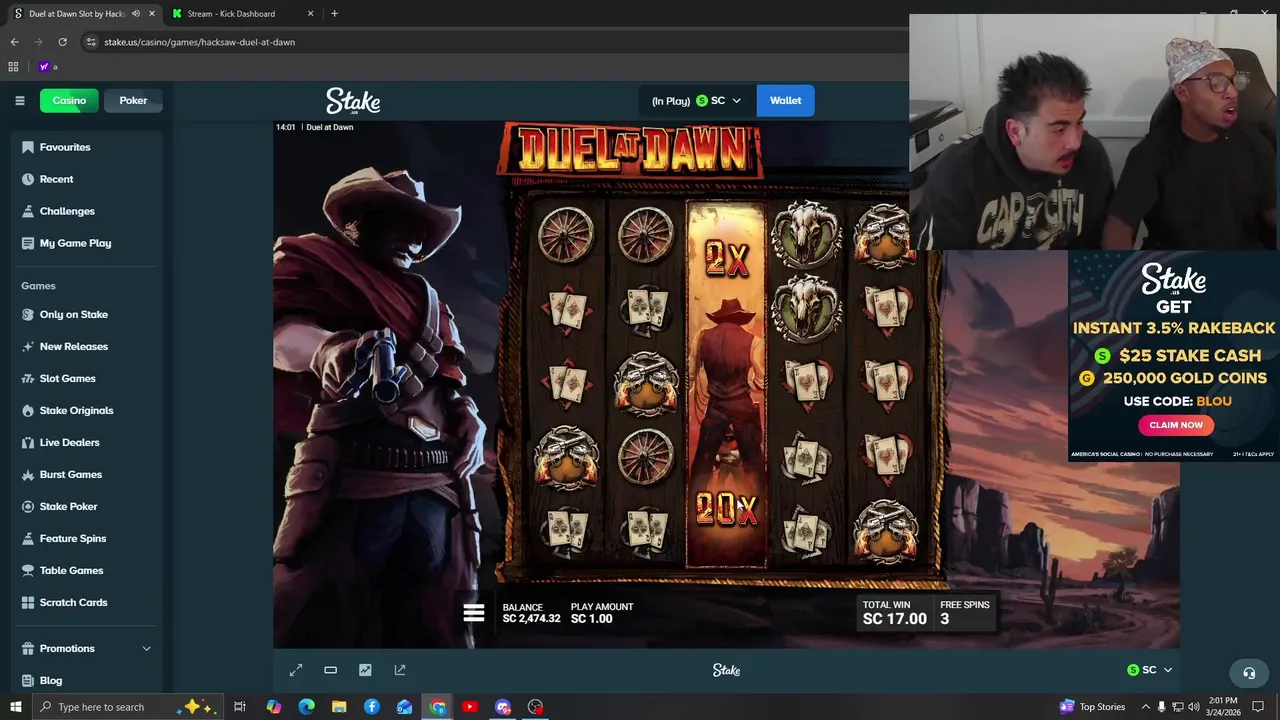Screen dimensions: 1280x720
Task: Open the hamburger sidebar menu
Action: (19, 100)
